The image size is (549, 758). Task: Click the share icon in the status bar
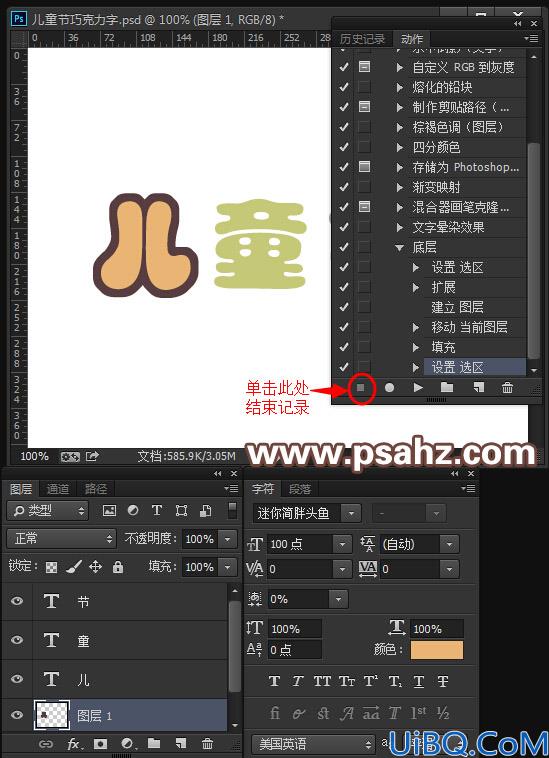tap(92, 456)
